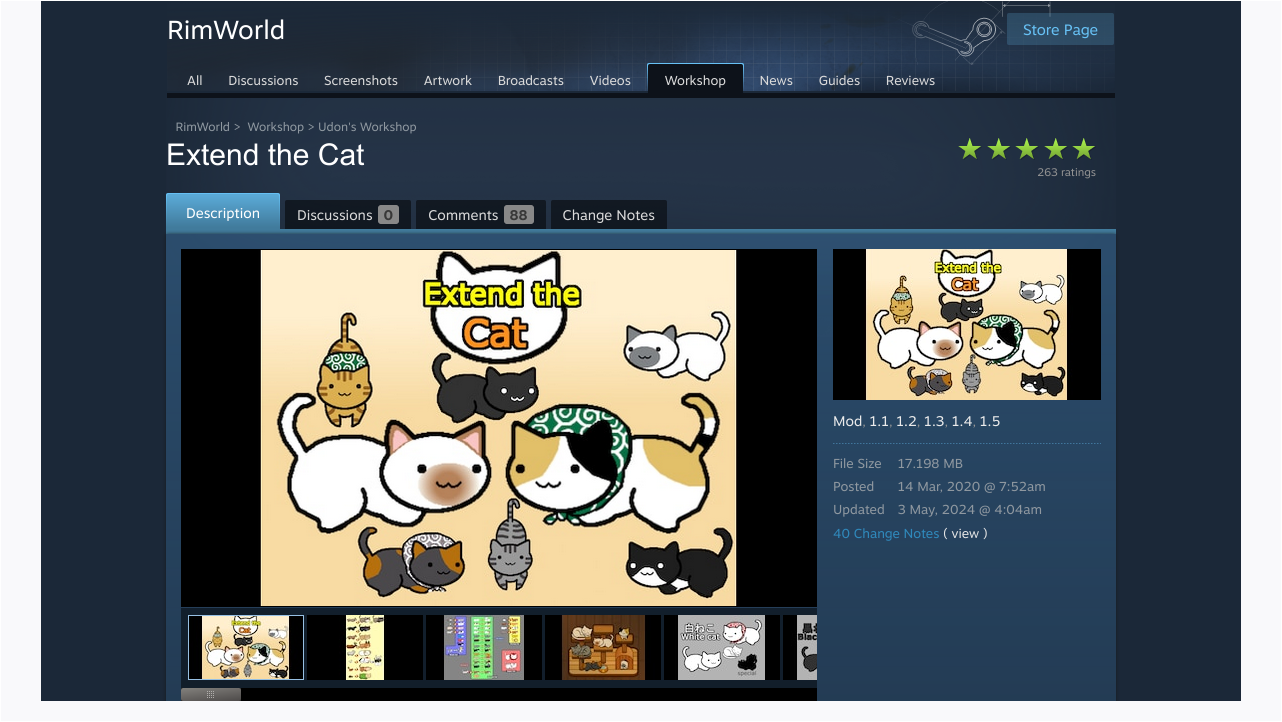The image size is (1282, 722).
Task: Select the green and purple chart thumbnail
Action: click(x=484, y=648)
